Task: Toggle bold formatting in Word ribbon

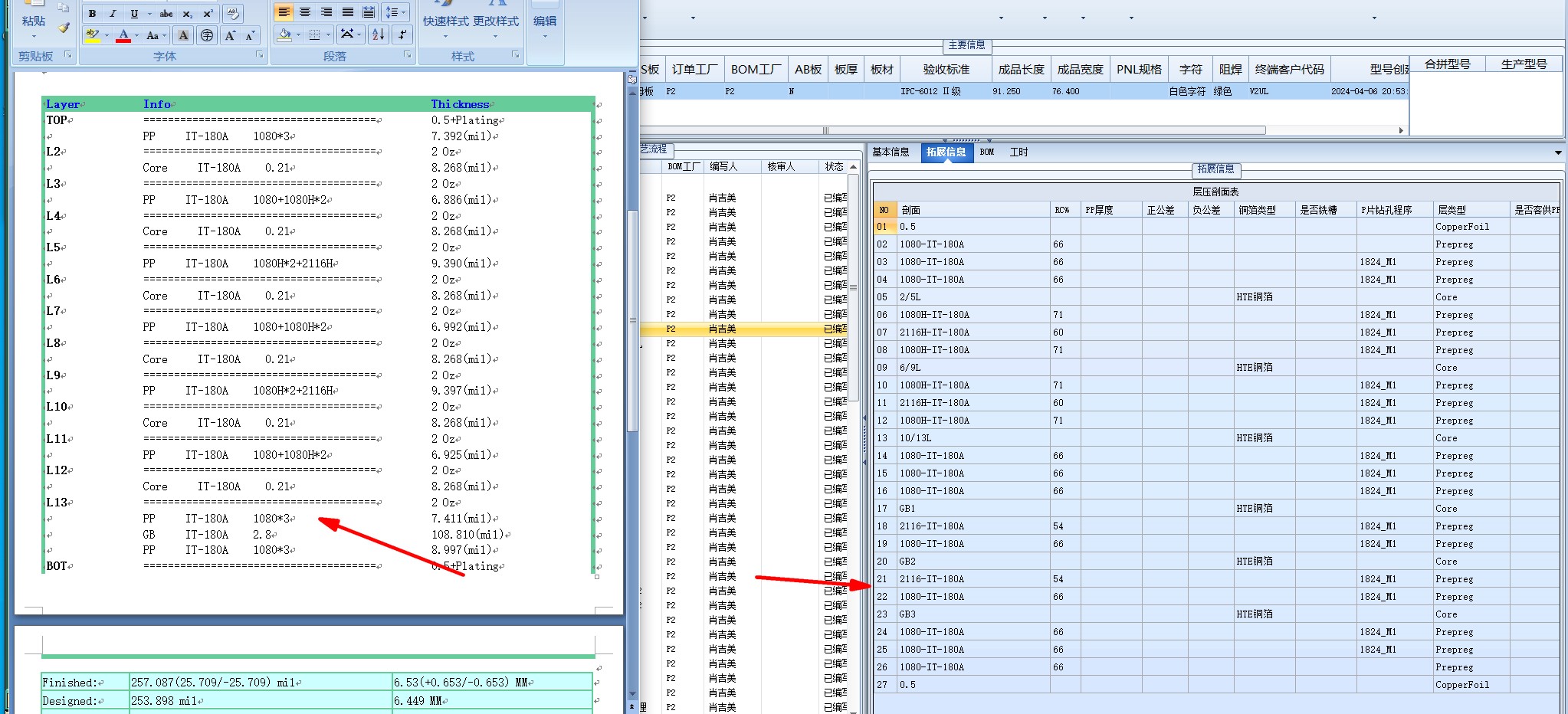Action: click(92, 14)
